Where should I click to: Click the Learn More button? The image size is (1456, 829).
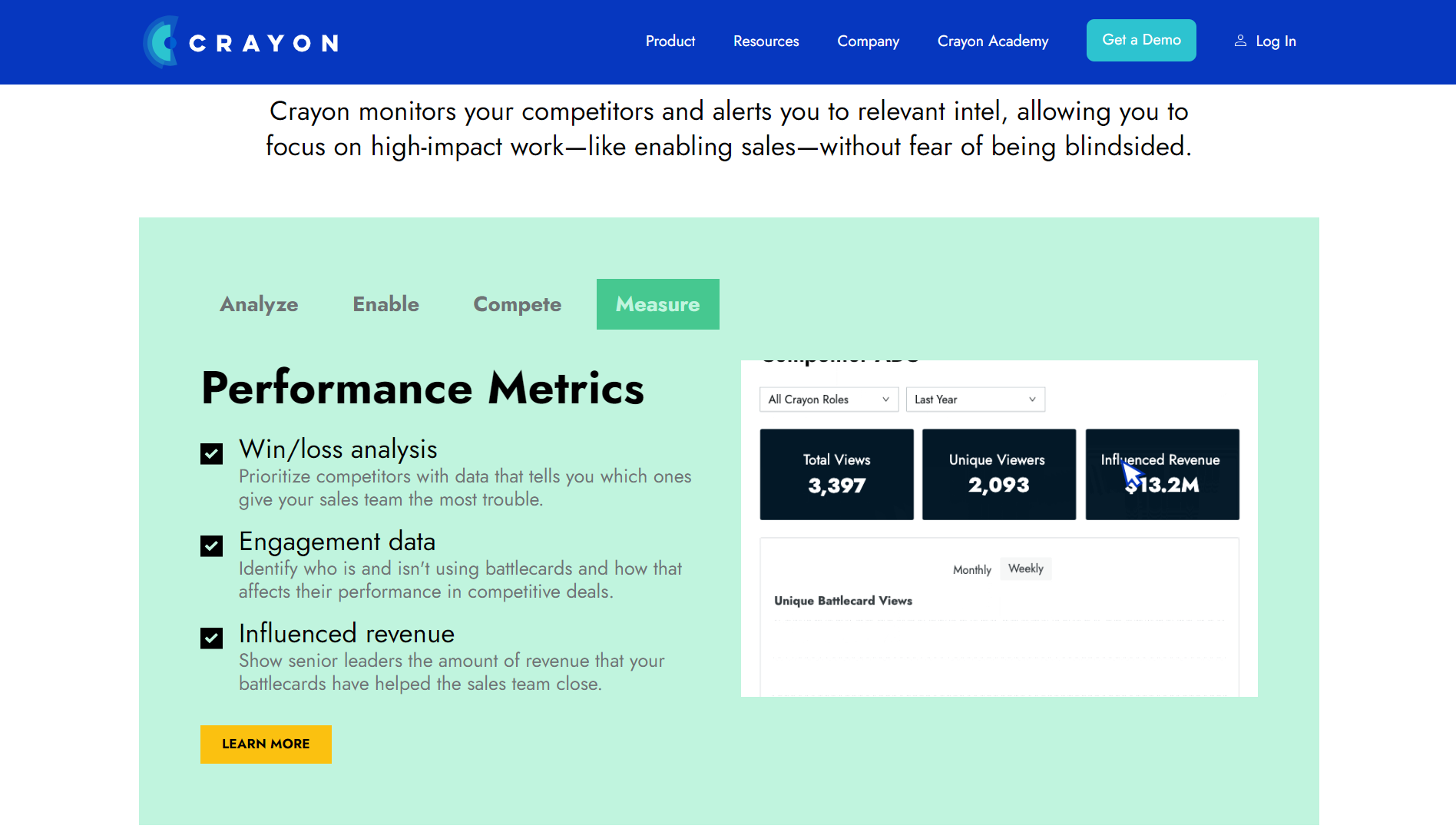coord(266,744)
